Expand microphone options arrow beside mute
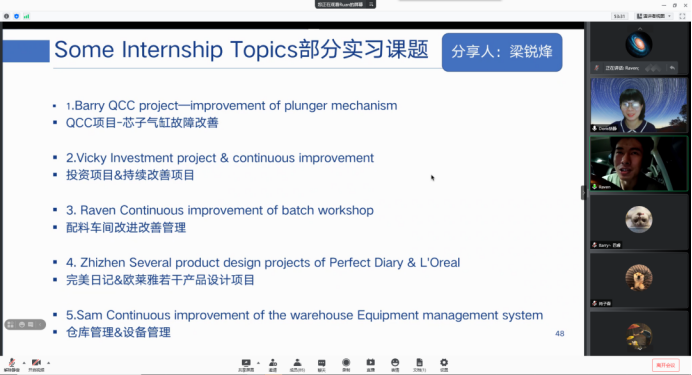The image size is (692, 375). tap(24, 363)
